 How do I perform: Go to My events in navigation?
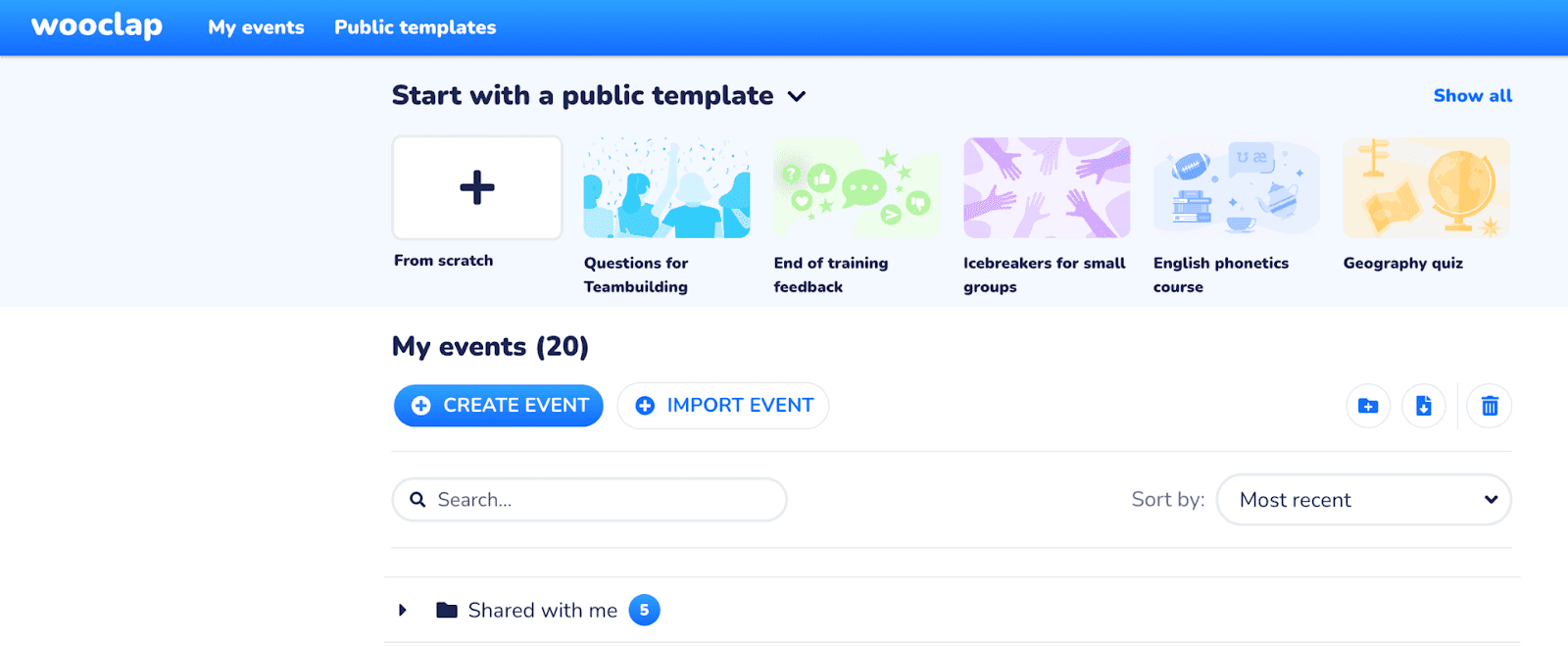256,27
